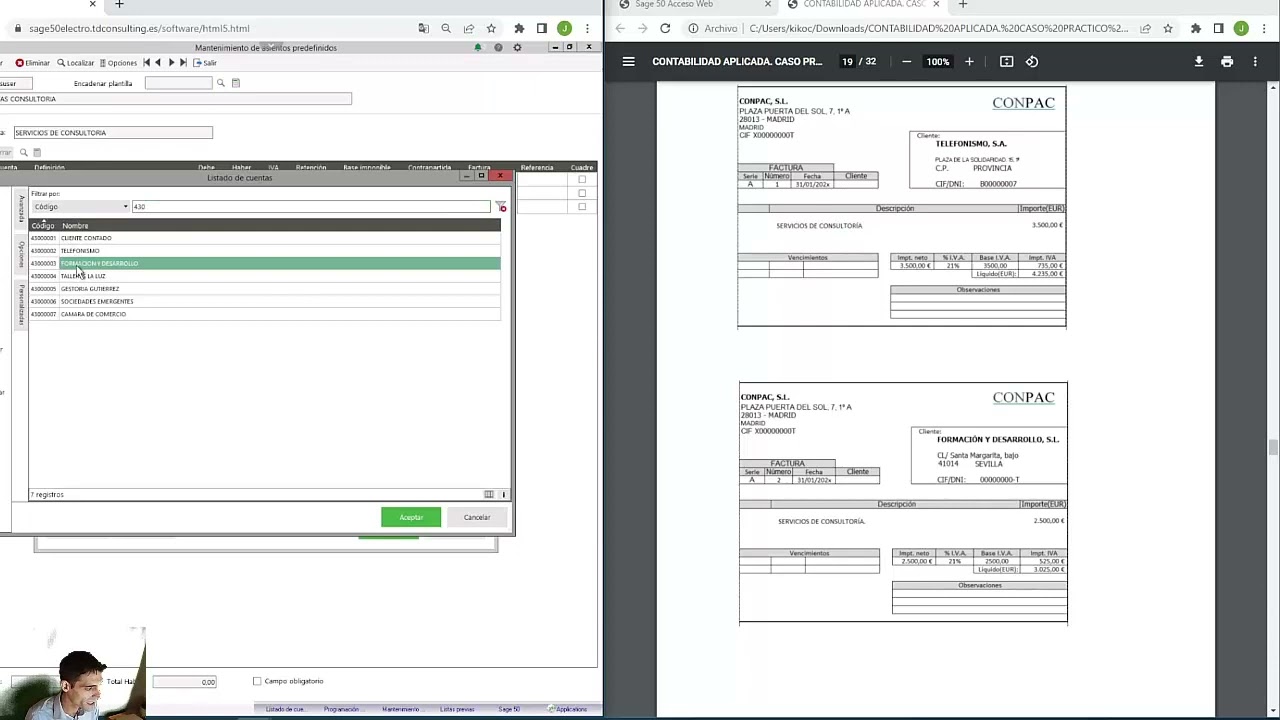
Task: Click Fit to page icon in PDF
Action: click(x=1006, y=62)
